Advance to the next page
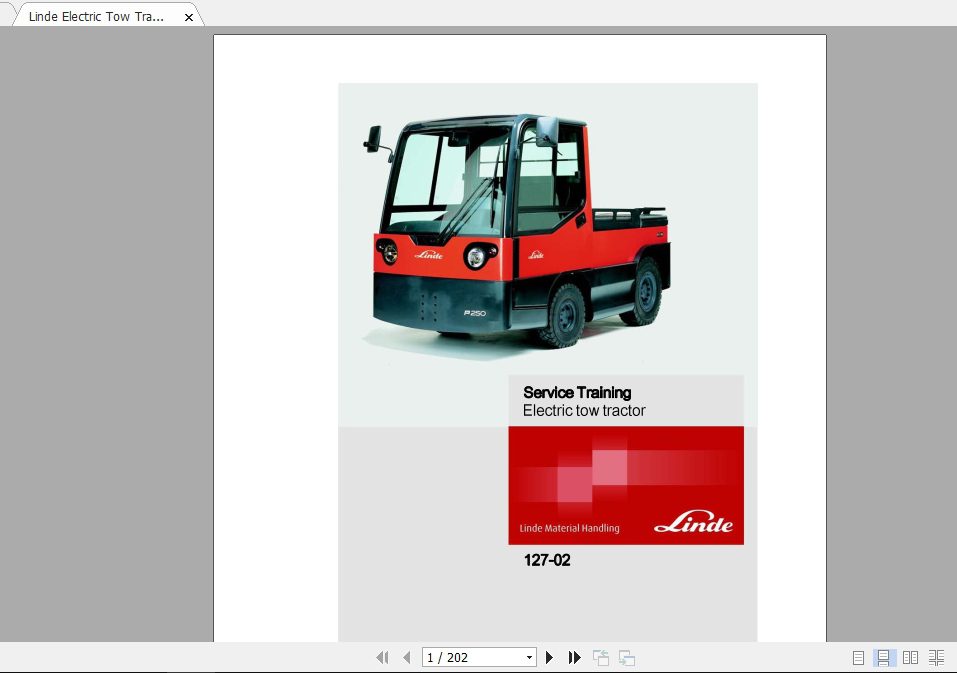Screen dimensions: 957x673 [549, 657]
